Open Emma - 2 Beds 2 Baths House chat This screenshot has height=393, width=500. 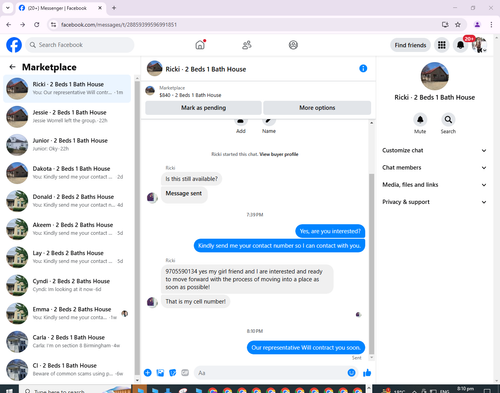67,313
